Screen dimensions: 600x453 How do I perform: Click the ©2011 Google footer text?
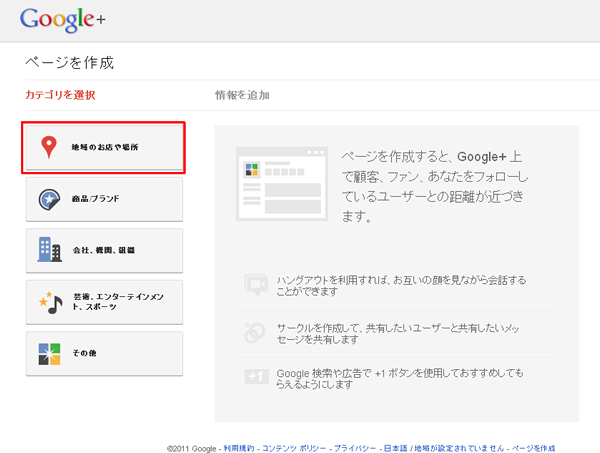click(x=191, y=448)
